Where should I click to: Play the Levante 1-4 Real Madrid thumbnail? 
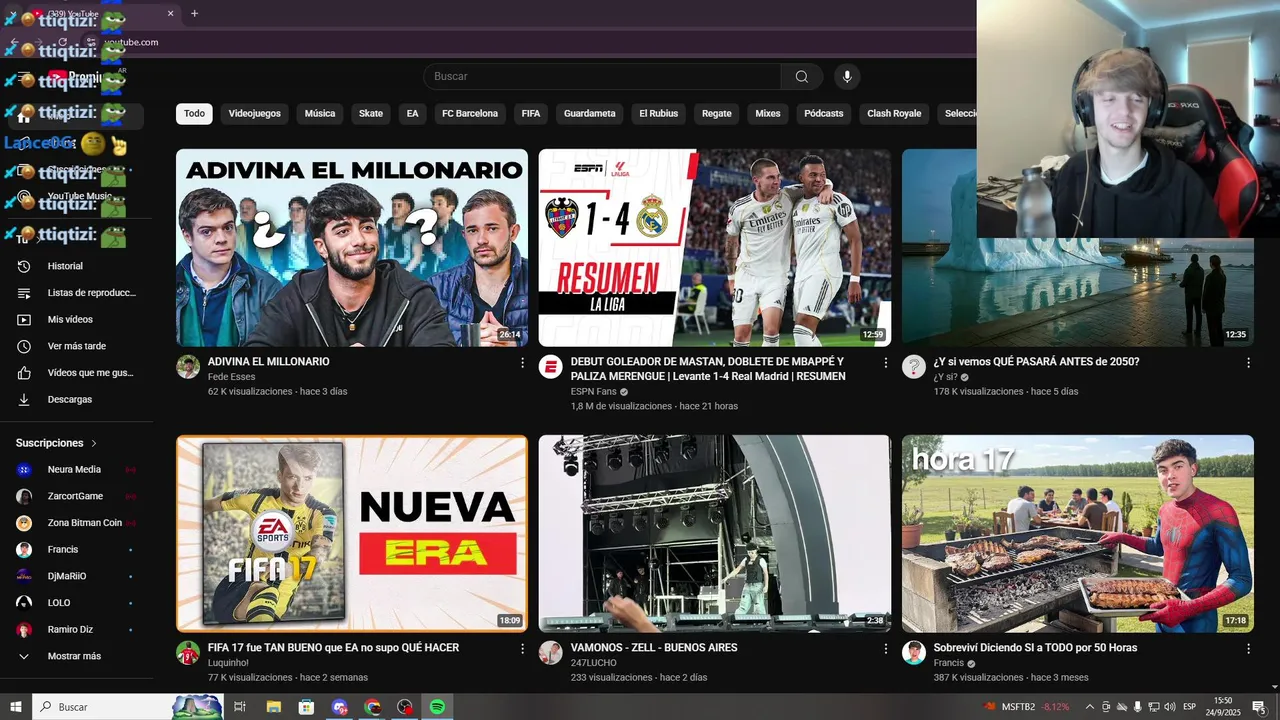pyautogui.click(x=715, y=248)
